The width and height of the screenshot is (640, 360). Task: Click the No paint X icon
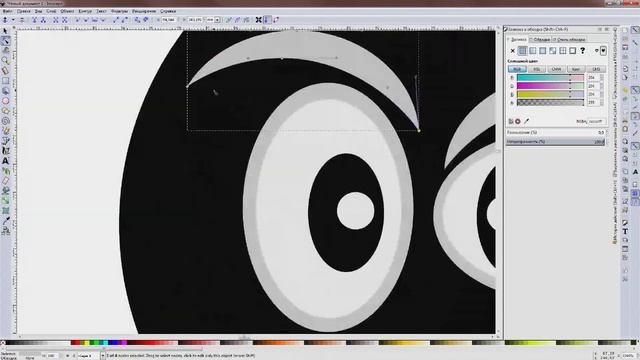coord(513,51)
